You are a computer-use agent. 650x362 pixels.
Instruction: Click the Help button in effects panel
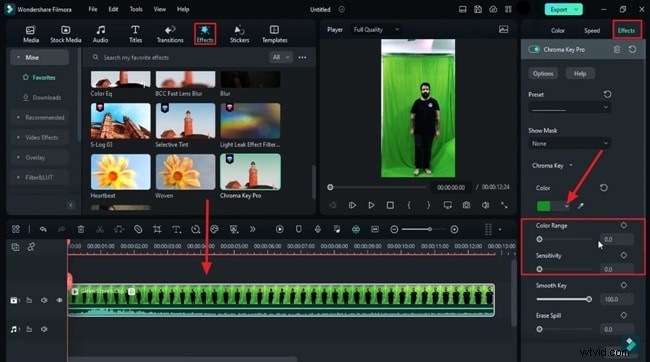pyautogui.click(x=580, y=73)
